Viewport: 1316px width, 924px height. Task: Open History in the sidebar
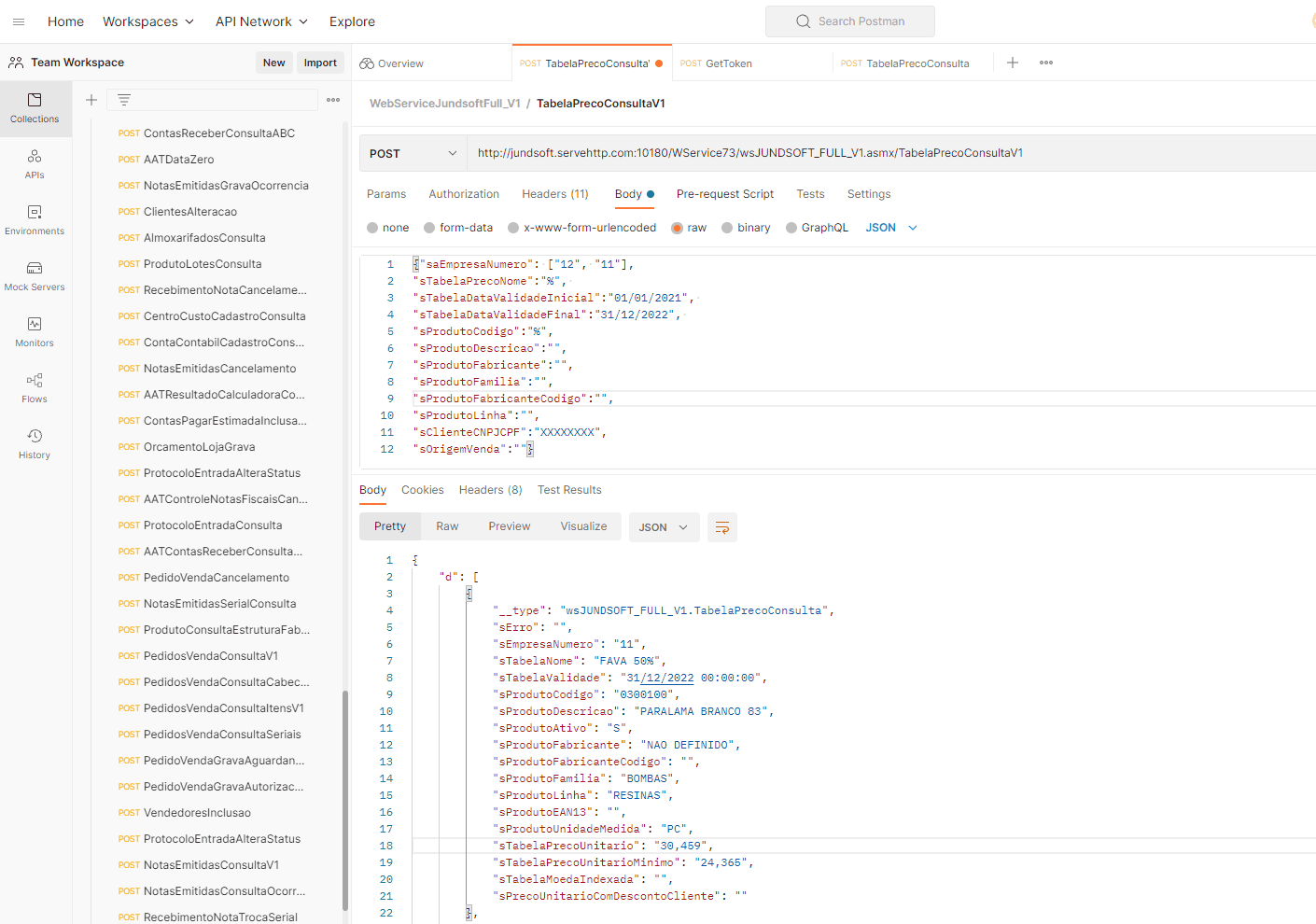point(35,444)
